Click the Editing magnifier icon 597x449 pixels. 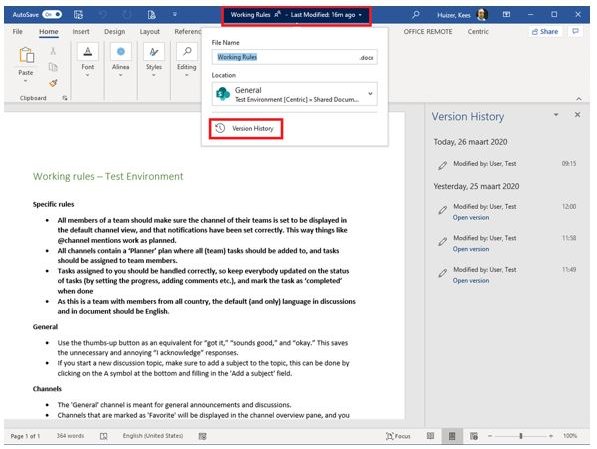pos(187,52)
